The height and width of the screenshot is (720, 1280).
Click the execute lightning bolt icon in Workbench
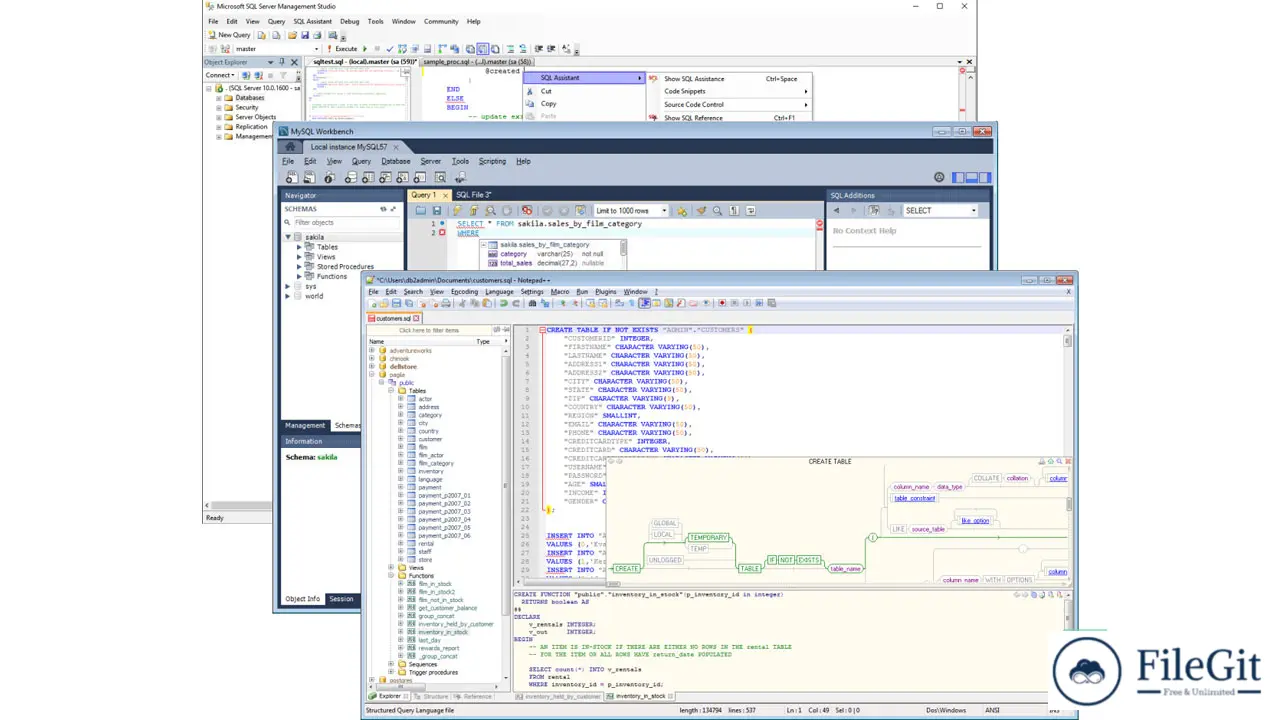coord(458,210)
